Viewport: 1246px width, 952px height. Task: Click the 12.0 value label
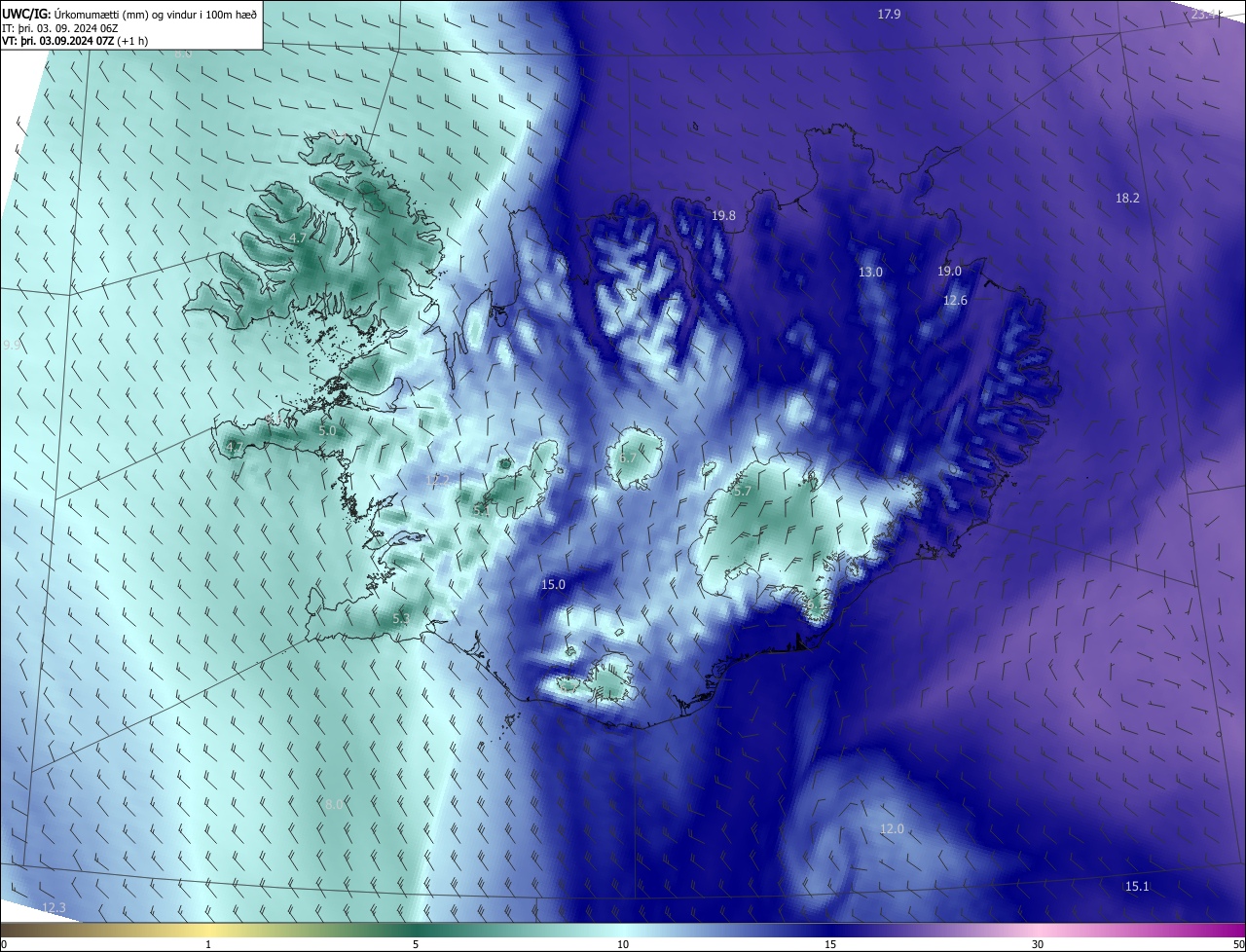[892, 828]
